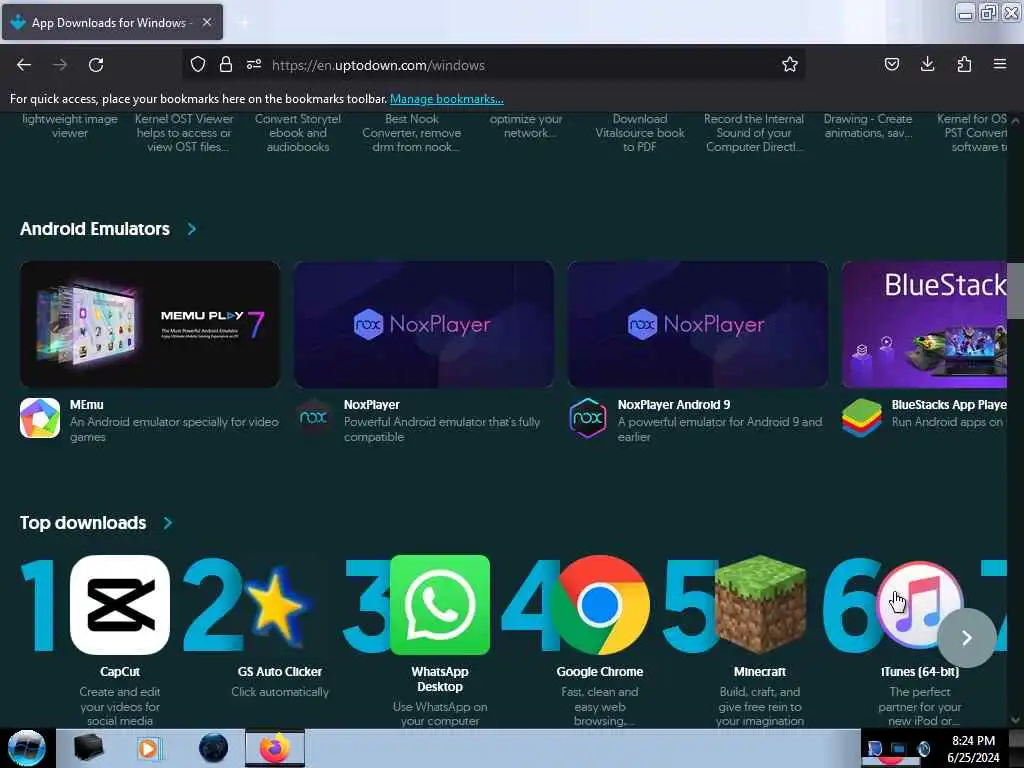Launch the media player taskbar icon

tap(148, 748)
